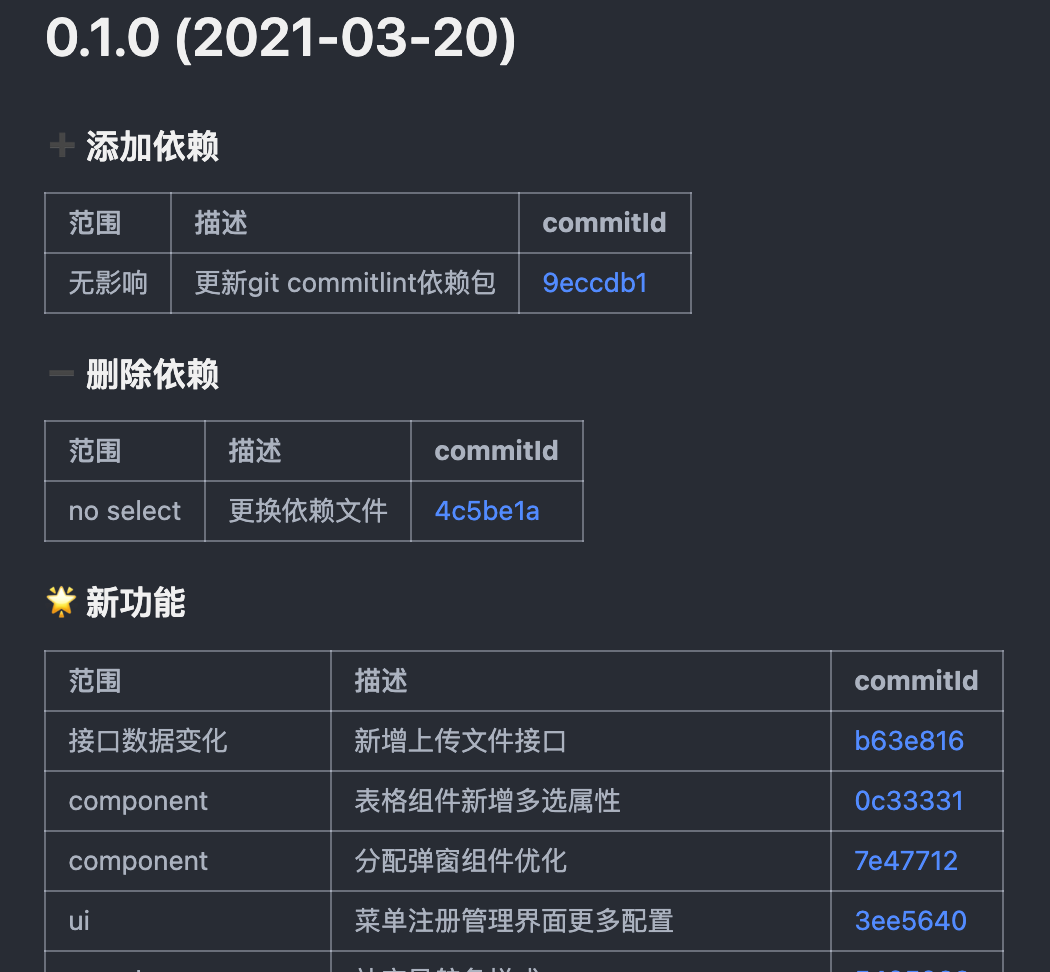Select the 接口数据变化 scope cell
Viewport: 1050px width, 972px height.
click(188, 741)
